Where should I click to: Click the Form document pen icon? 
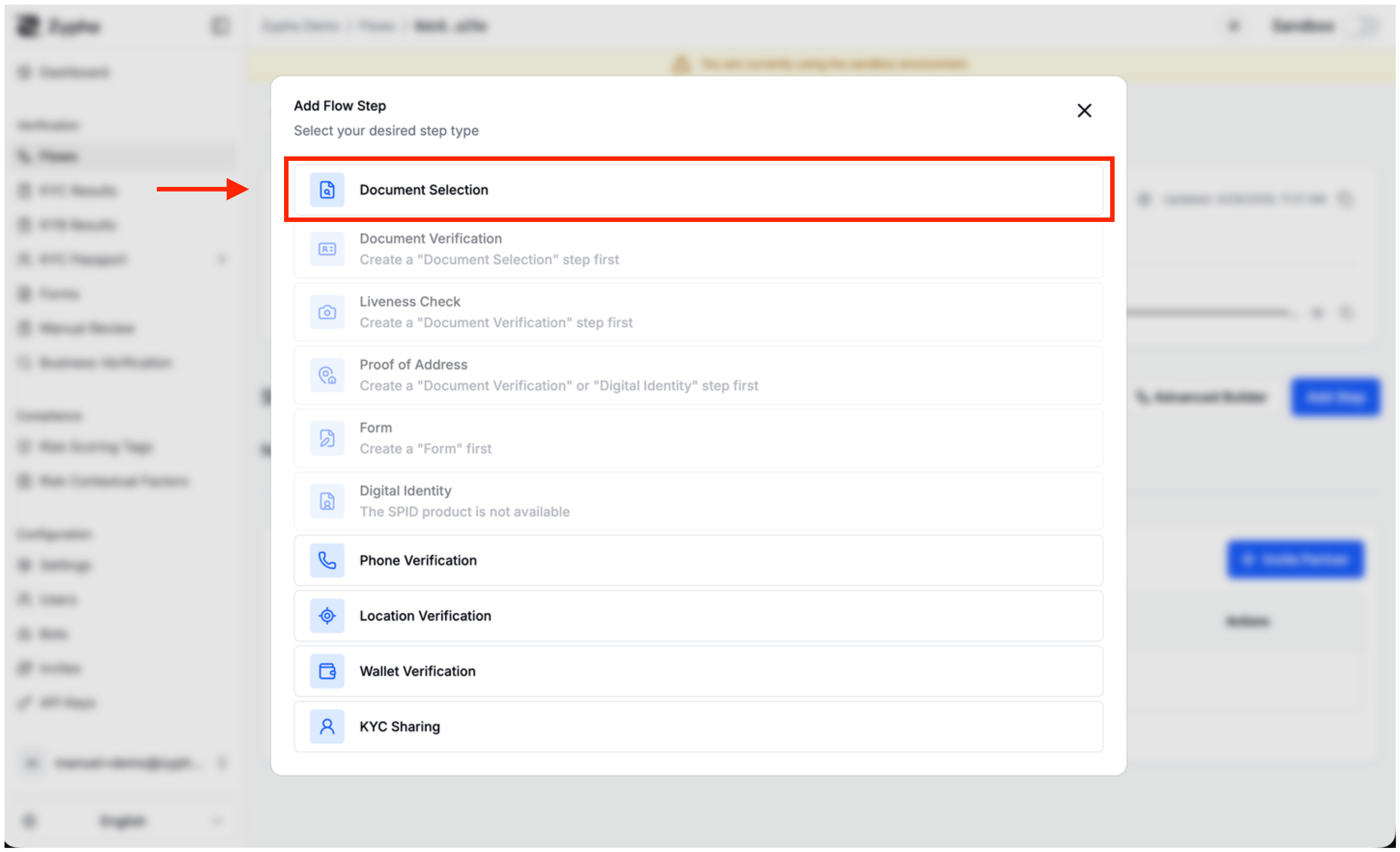pyautogui.click(x=327, y=438)
